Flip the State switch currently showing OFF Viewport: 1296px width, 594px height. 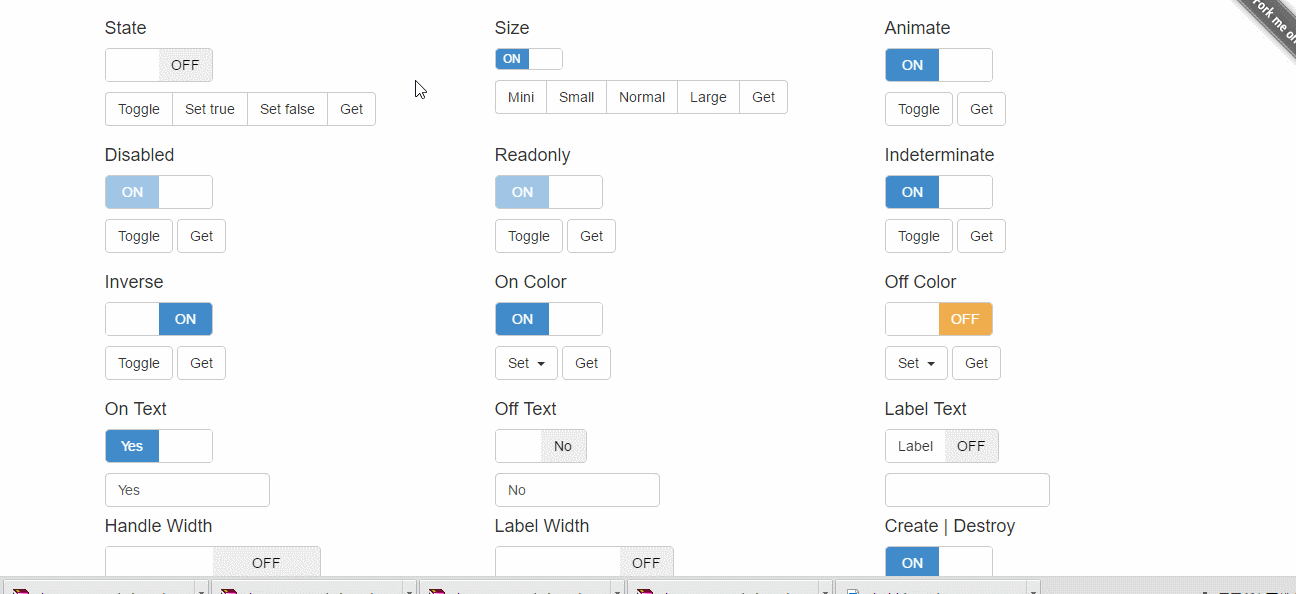(x=159, y=65)
